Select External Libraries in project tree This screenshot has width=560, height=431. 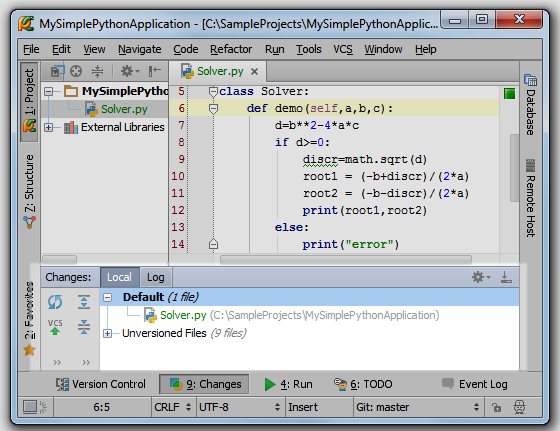122,127
